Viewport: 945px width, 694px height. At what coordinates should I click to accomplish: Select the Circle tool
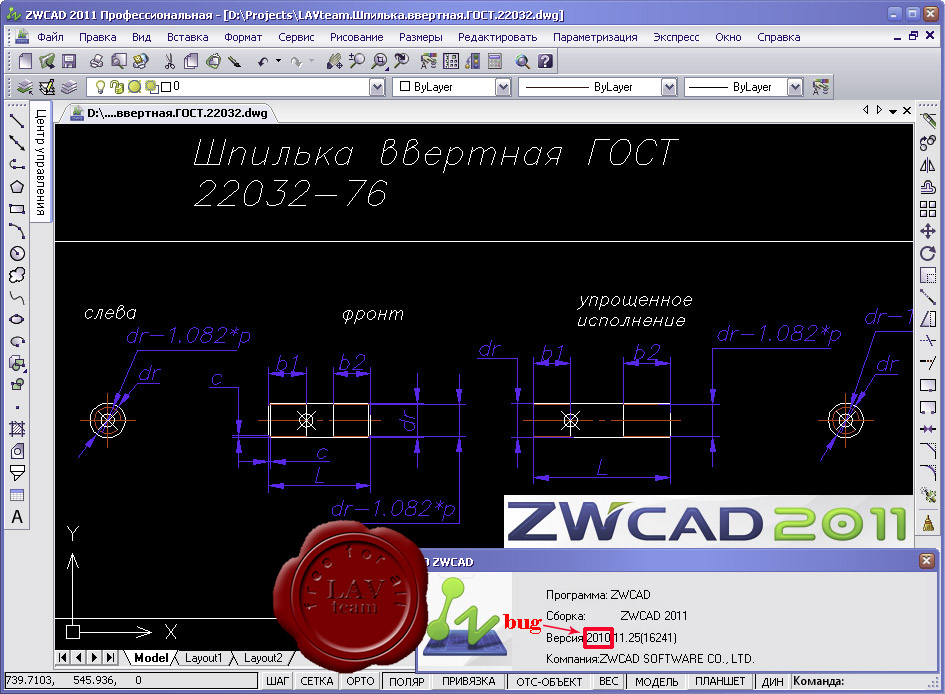tap(17, 253)
